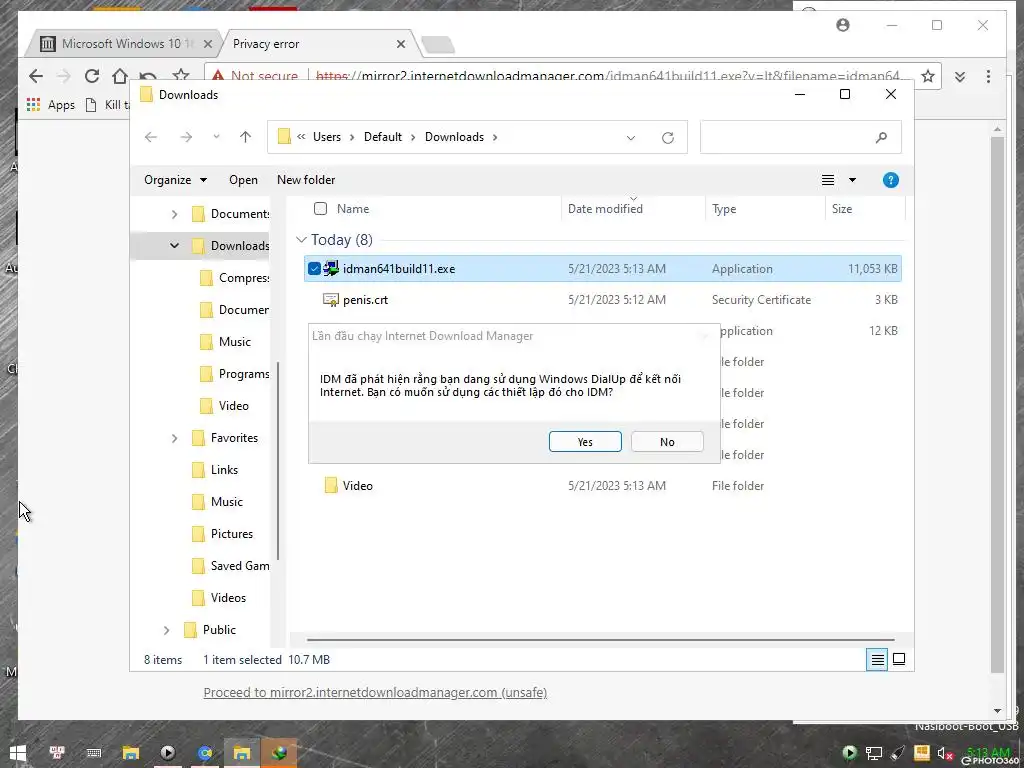The image size is (1024, 768).
Task: Follow Proceed to mirror2.internetdownloadmanager.com link
Action: point(375,692)
